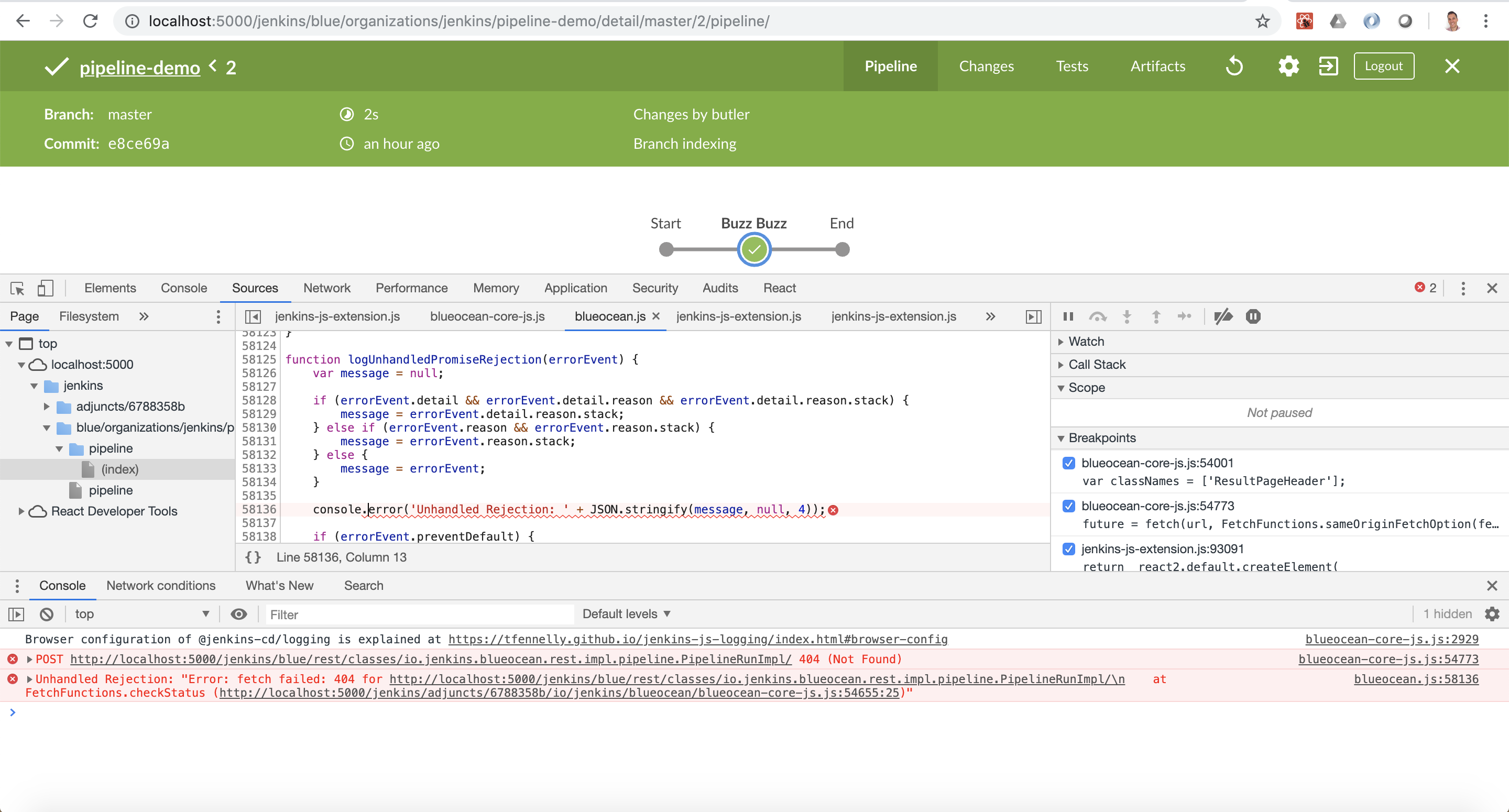Click the Blue Ocean rerun pipeline icon

(x=1234, y=66)
